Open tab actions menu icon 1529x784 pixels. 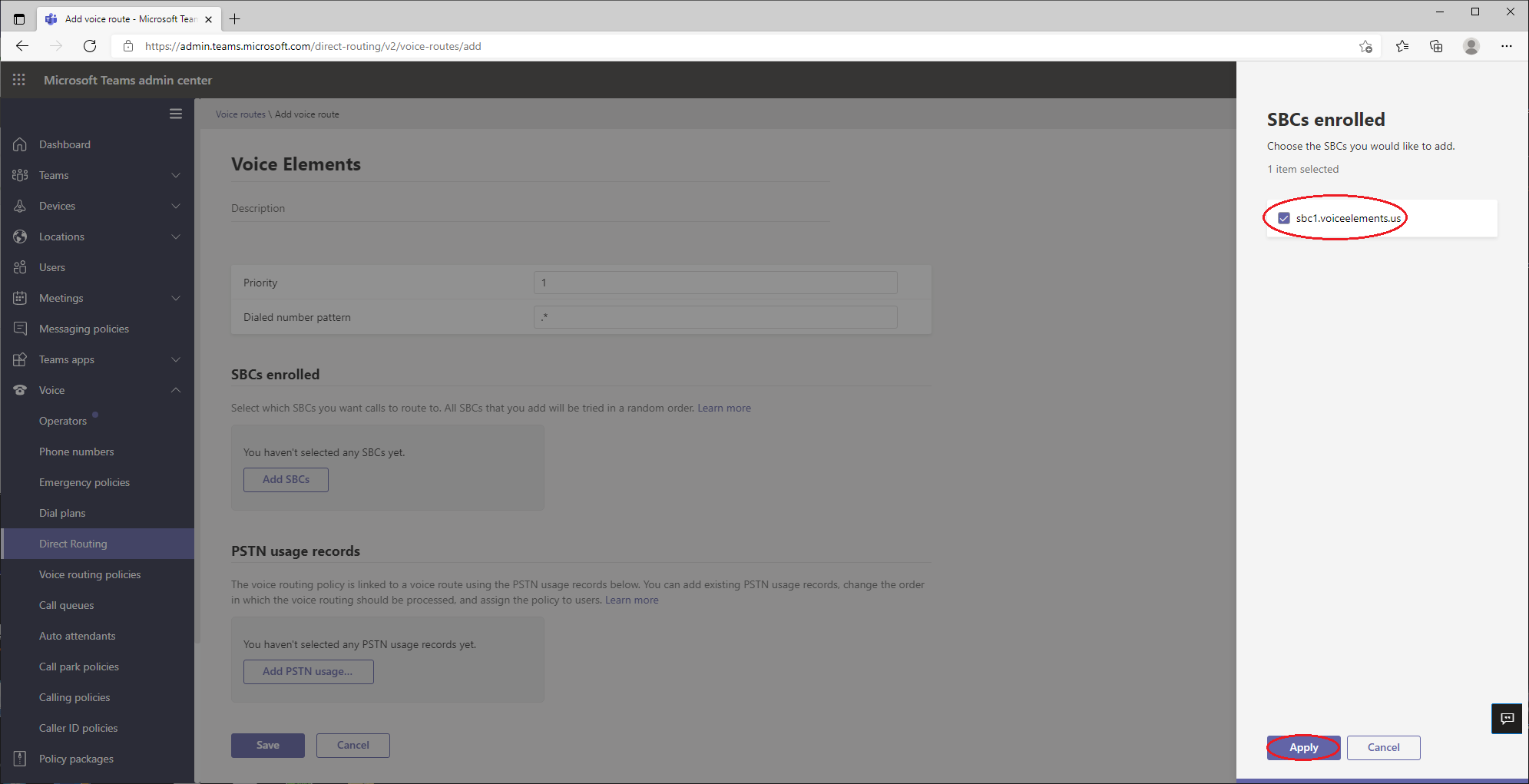19,18
